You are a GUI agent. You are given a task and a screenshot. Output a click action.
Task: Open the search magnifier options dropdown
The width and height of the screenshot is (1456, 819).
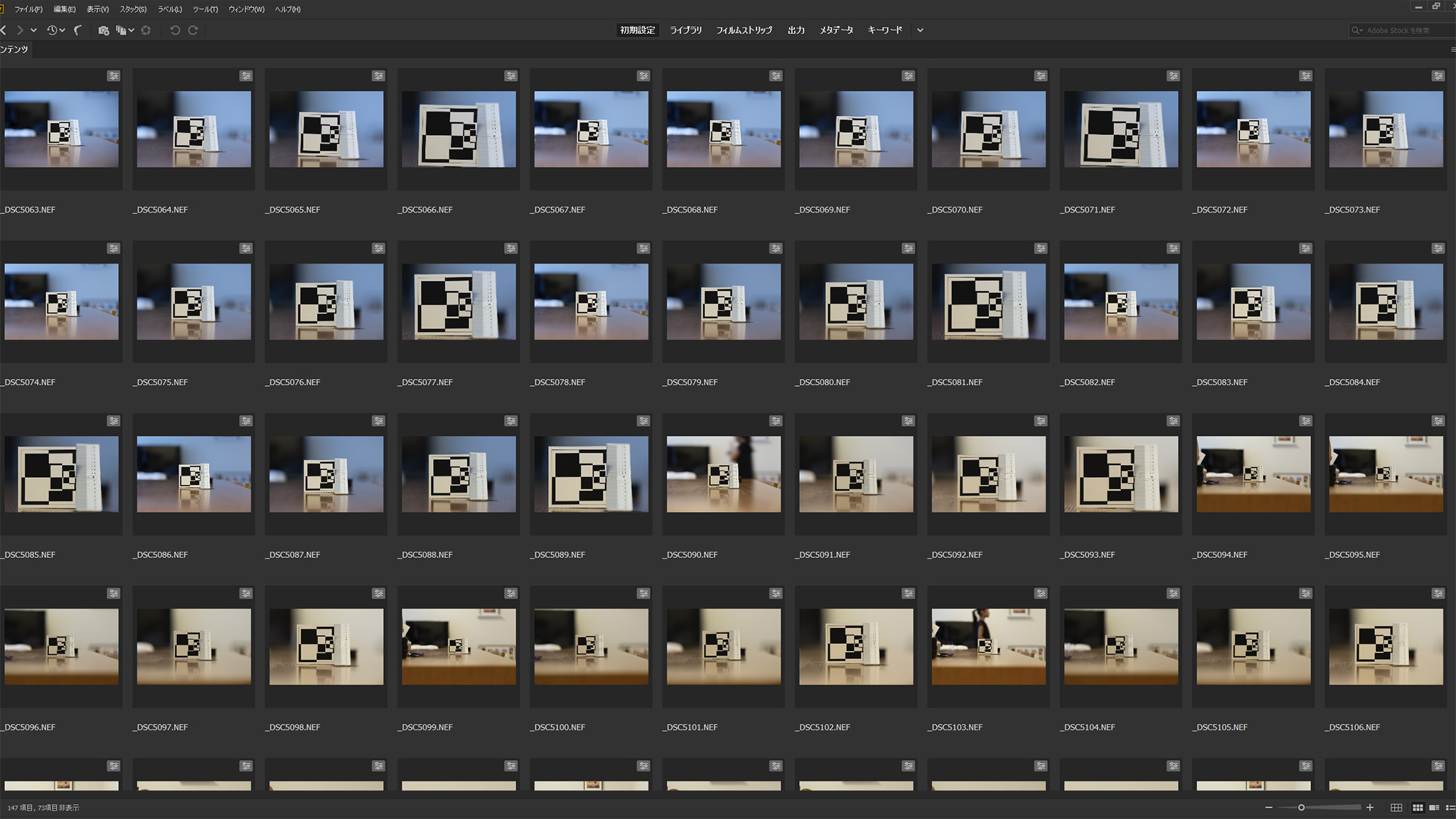point(1357,31)
